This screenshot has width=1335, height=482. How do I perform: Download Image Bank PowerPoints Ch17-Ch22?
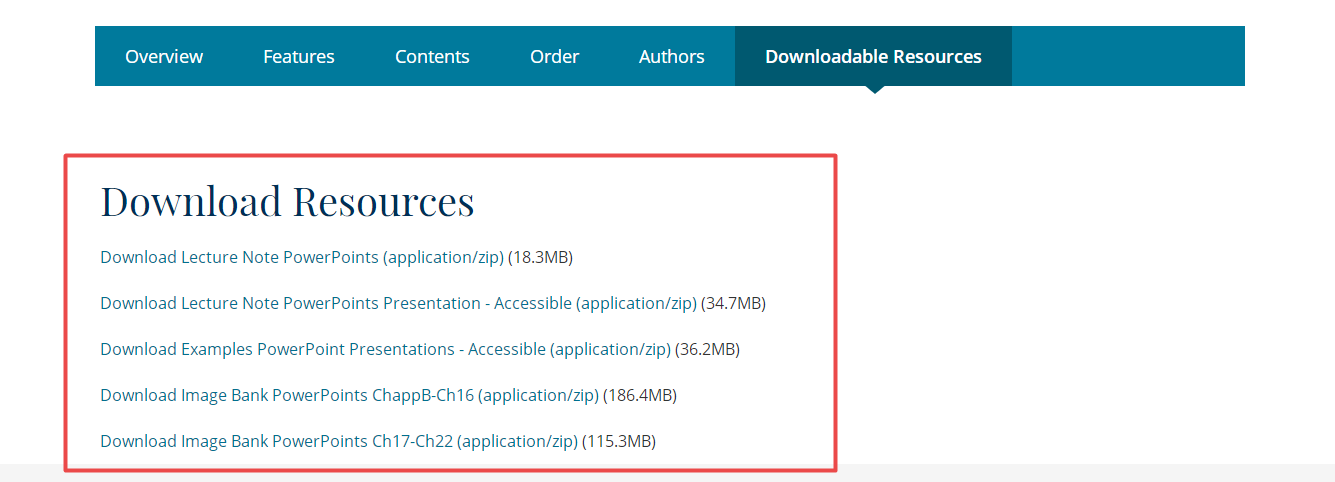(339, 441)
